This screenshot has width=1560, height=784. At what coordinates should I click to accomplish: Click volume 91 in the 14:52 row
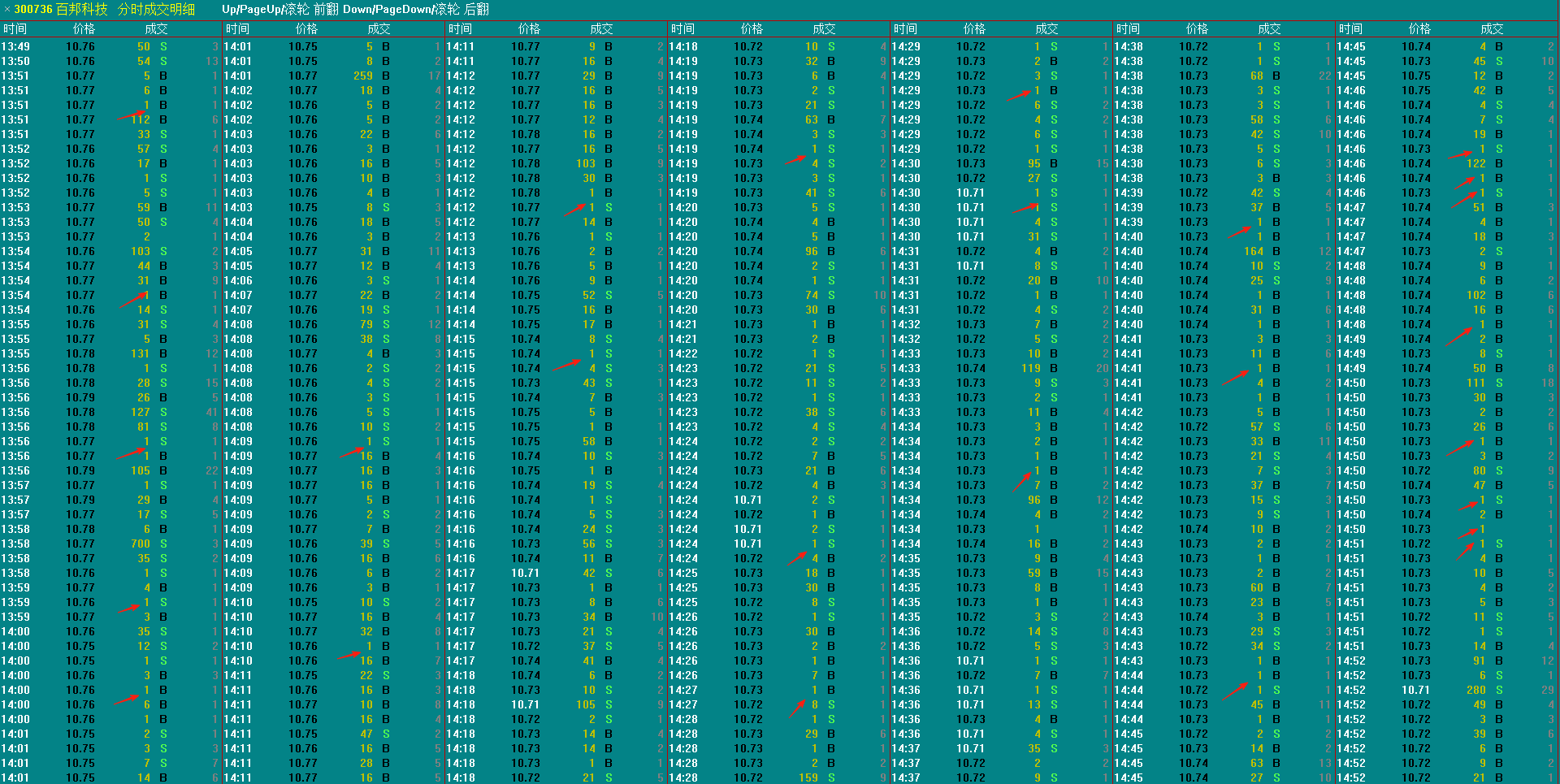[x=1480, y=661]
